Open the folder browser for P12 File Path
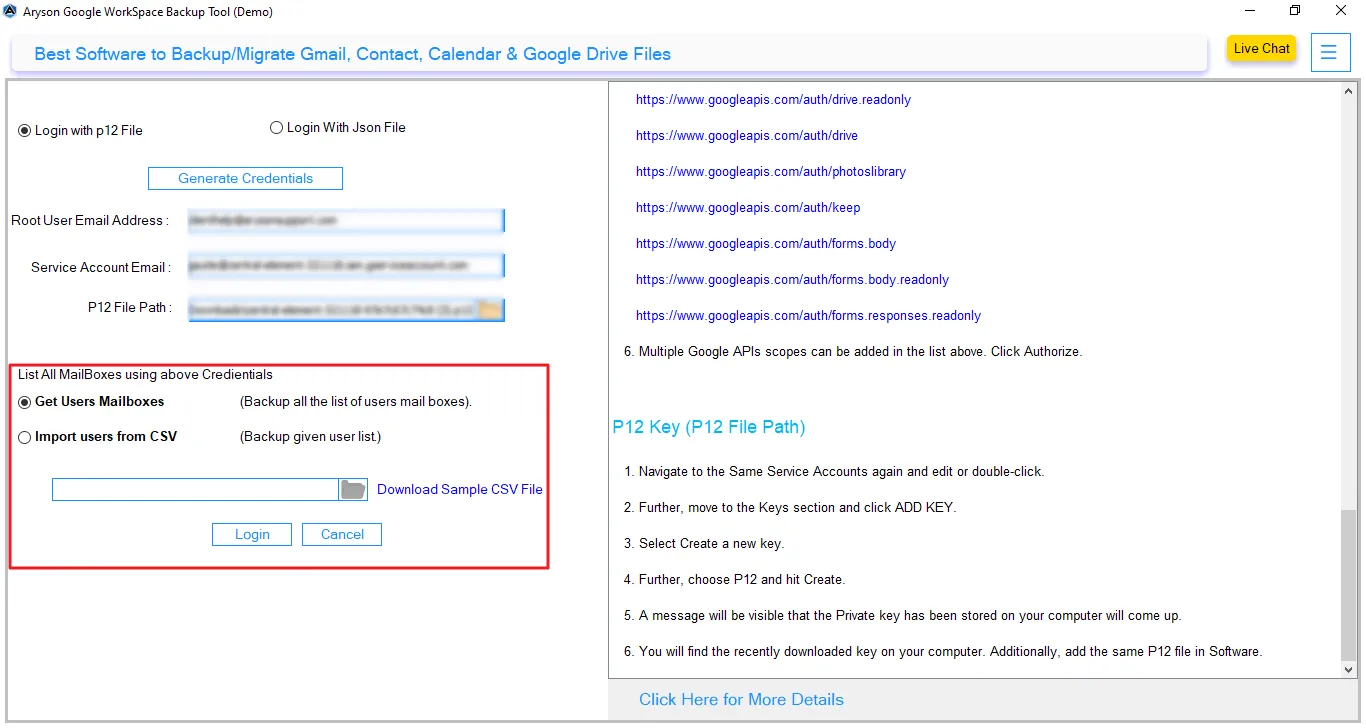Screen dimensions: 1366x728 click(x=489, y=310)
